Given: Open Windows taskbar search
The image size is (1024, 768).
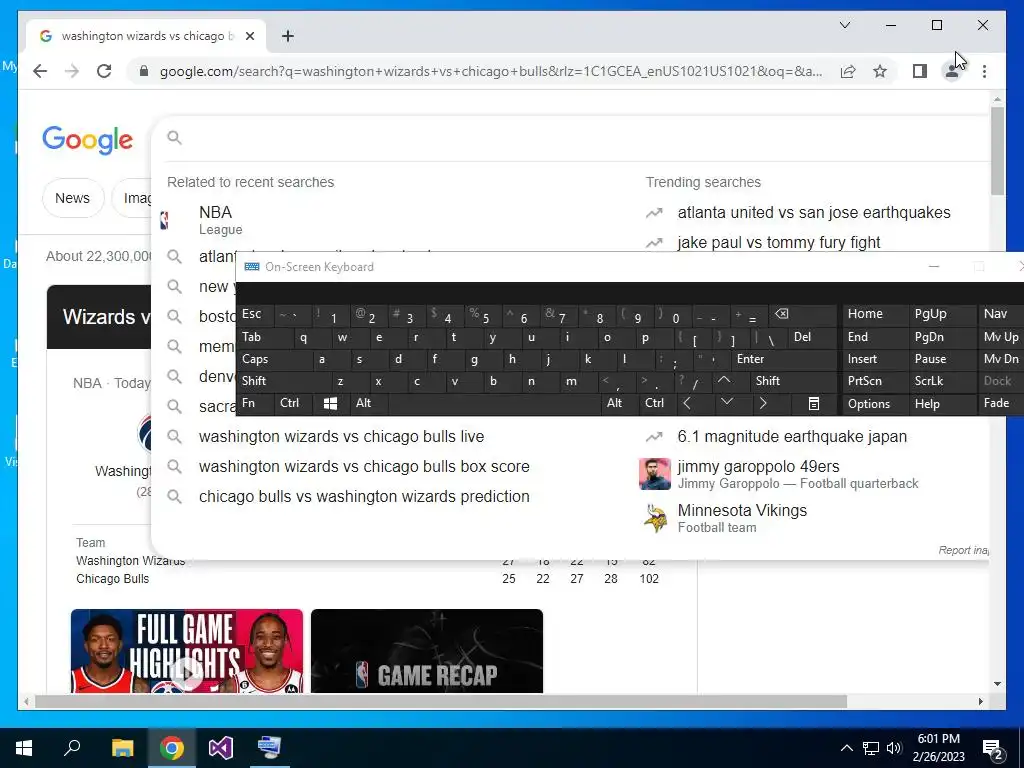Looking at the screenshot, I should click(72, 748).
